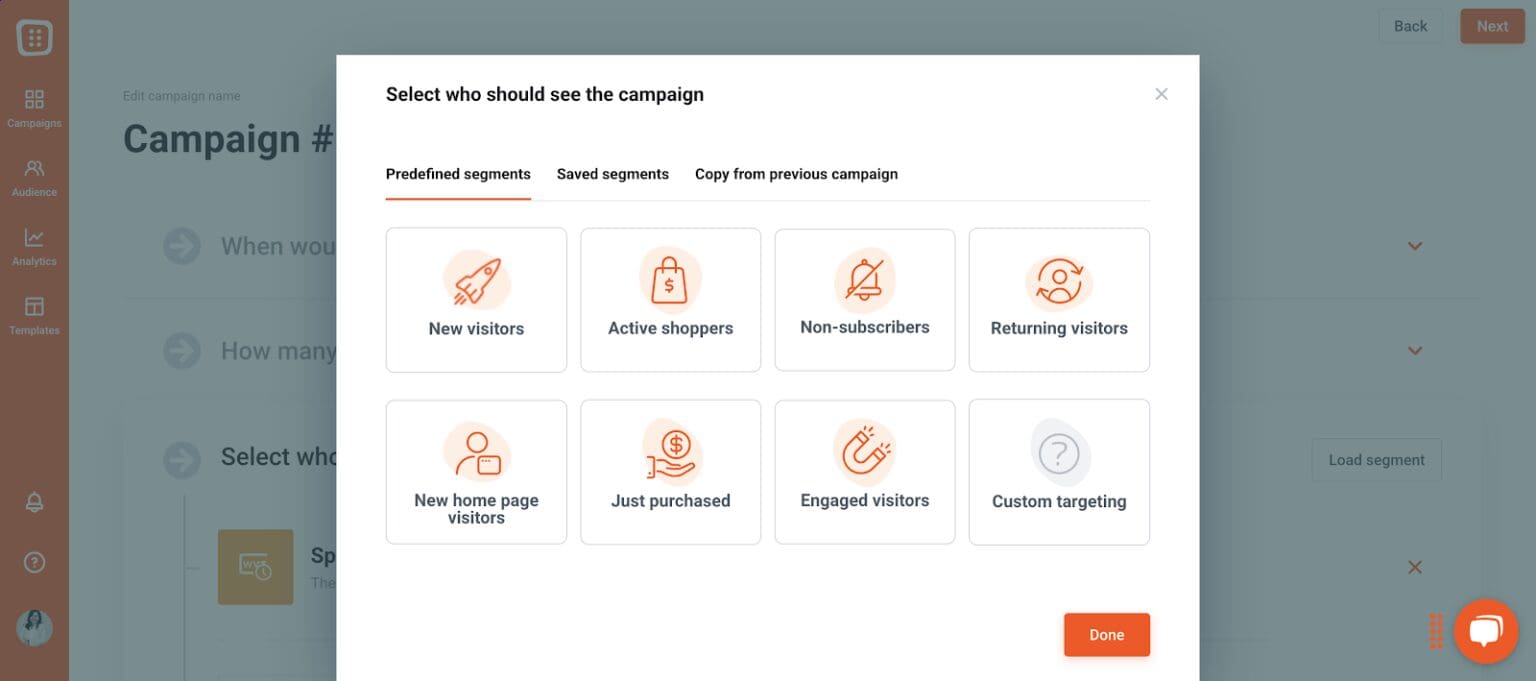Open Templates in the sidebar
The height and width of the screenshot is (681, 1536).
34,315
